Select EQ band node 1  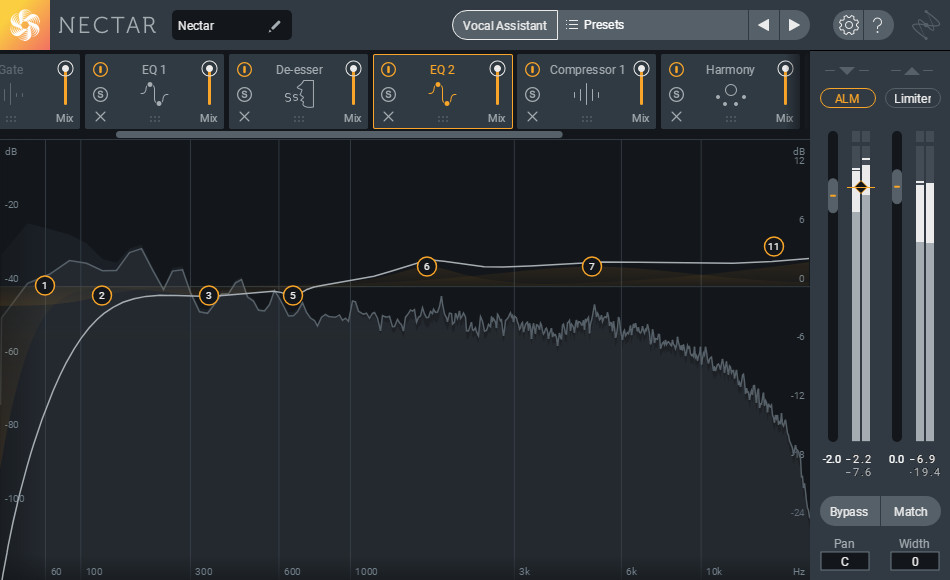pyautogui.click(x=44, y=285)
